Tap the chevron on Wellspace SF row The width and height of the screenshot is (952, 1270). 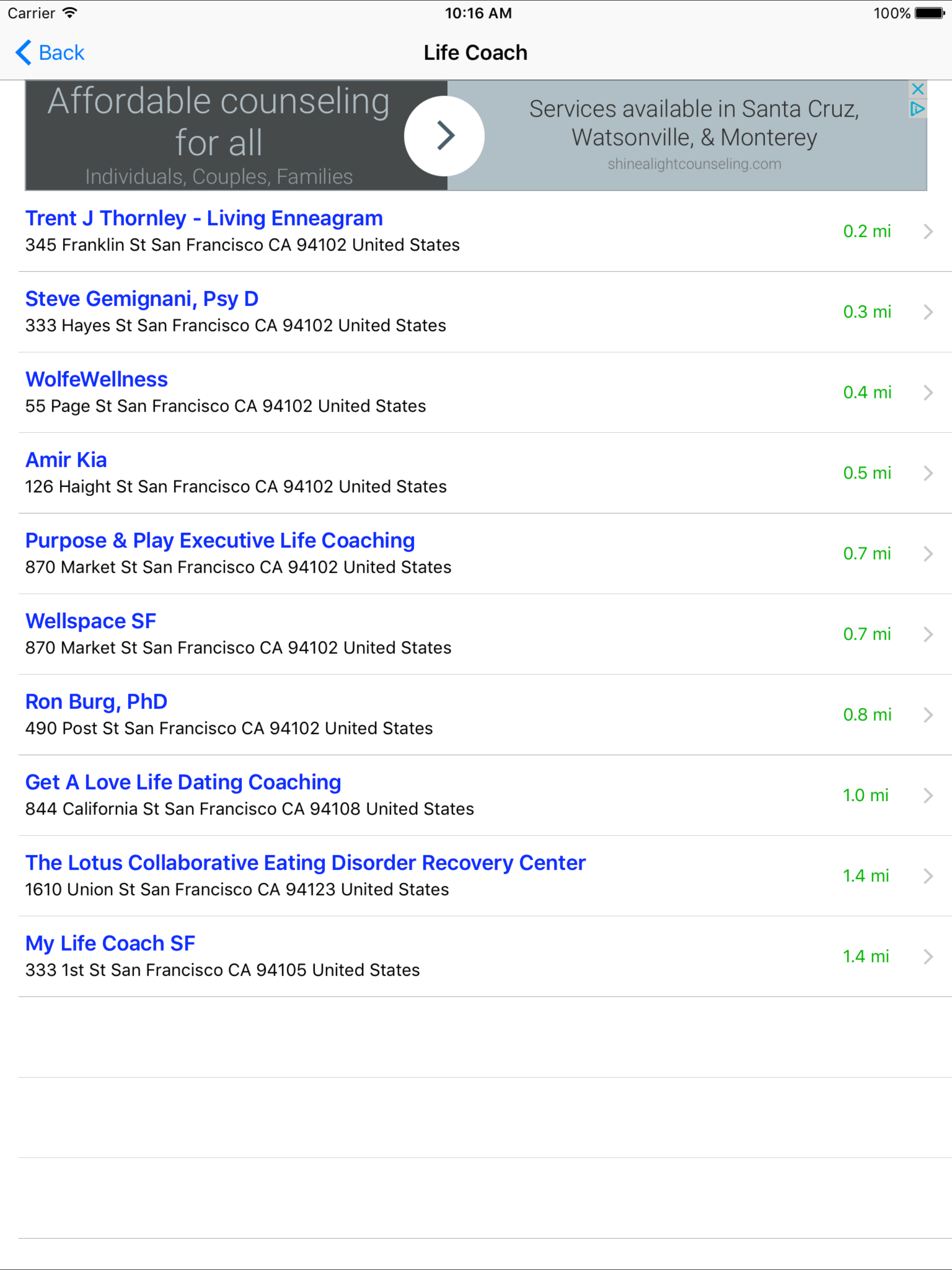[928, 635]
